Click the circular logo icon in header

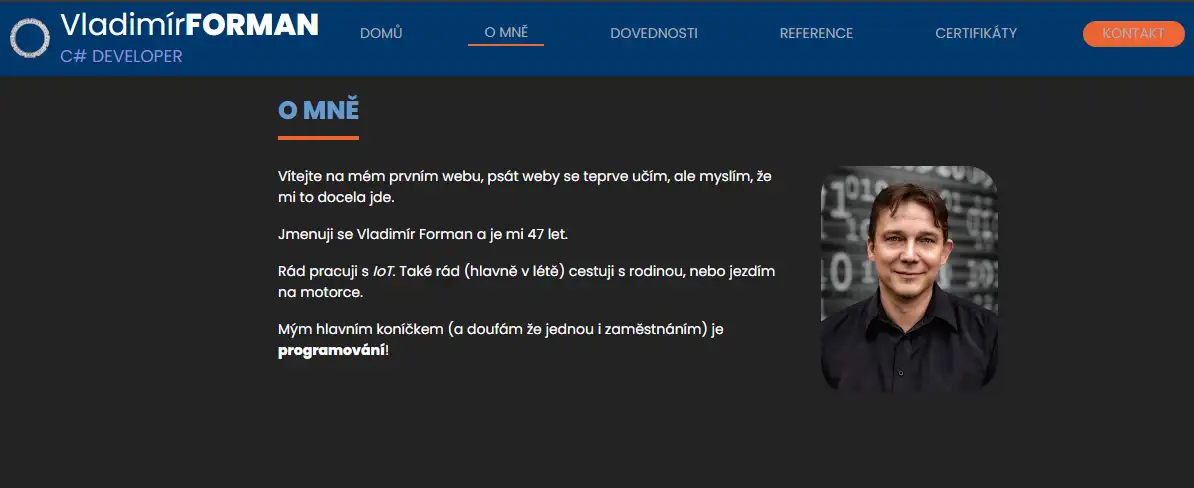click(30, 38)
